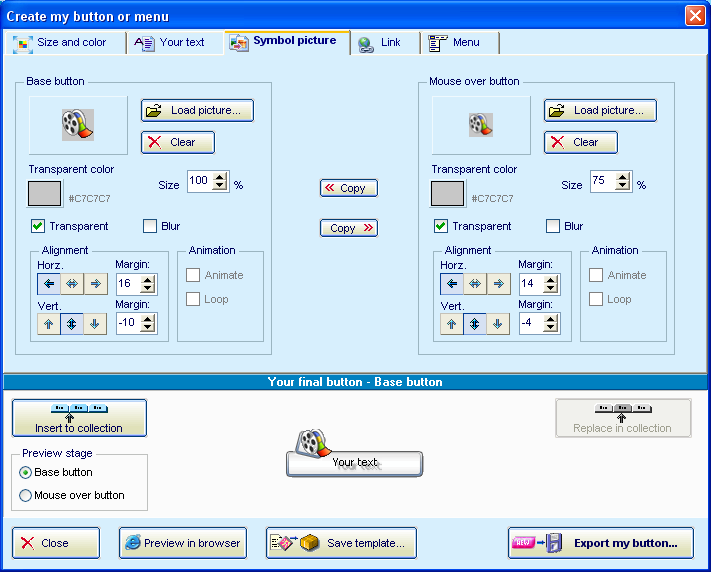Image resolution: width=711 pixels, height=572 pixels.
Task: Copy settings to mouse over button (right arrows)
Action: (x=349, y=228)
